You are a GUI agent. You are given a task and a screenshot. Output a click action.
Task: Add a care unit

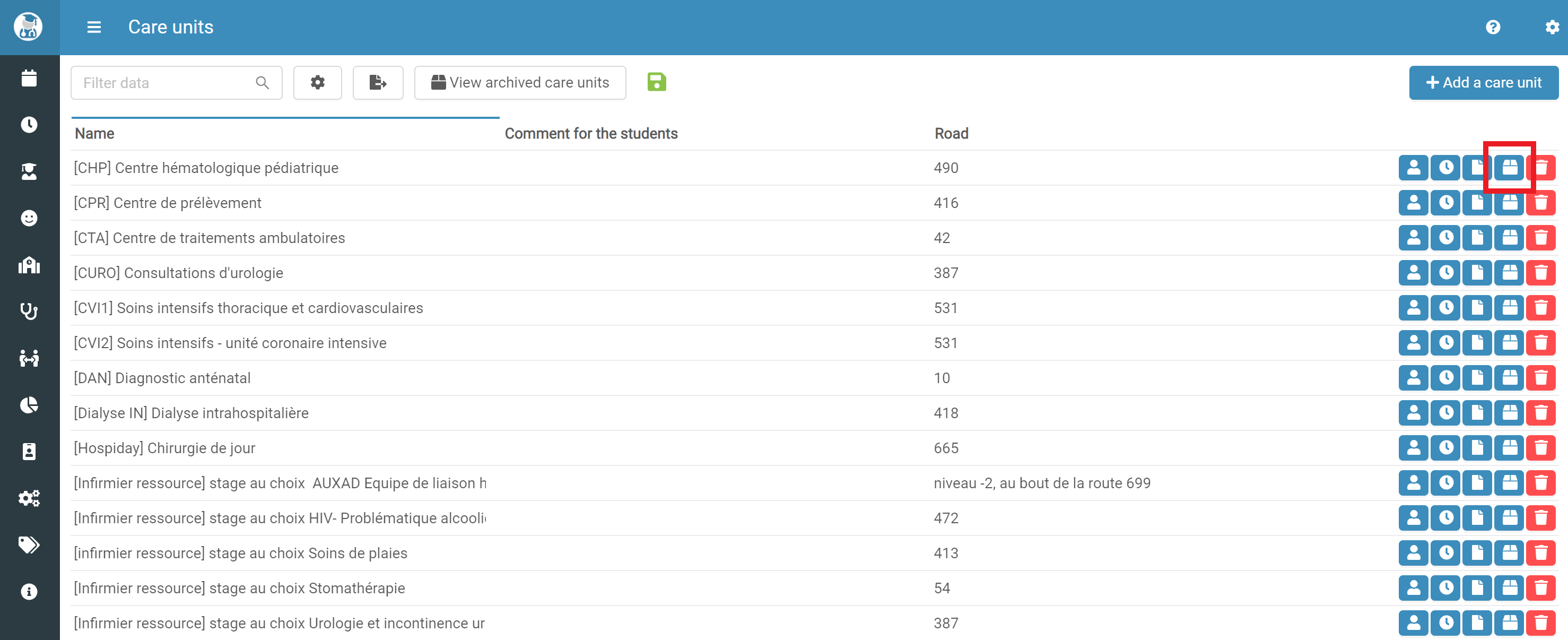(1483, 83)
